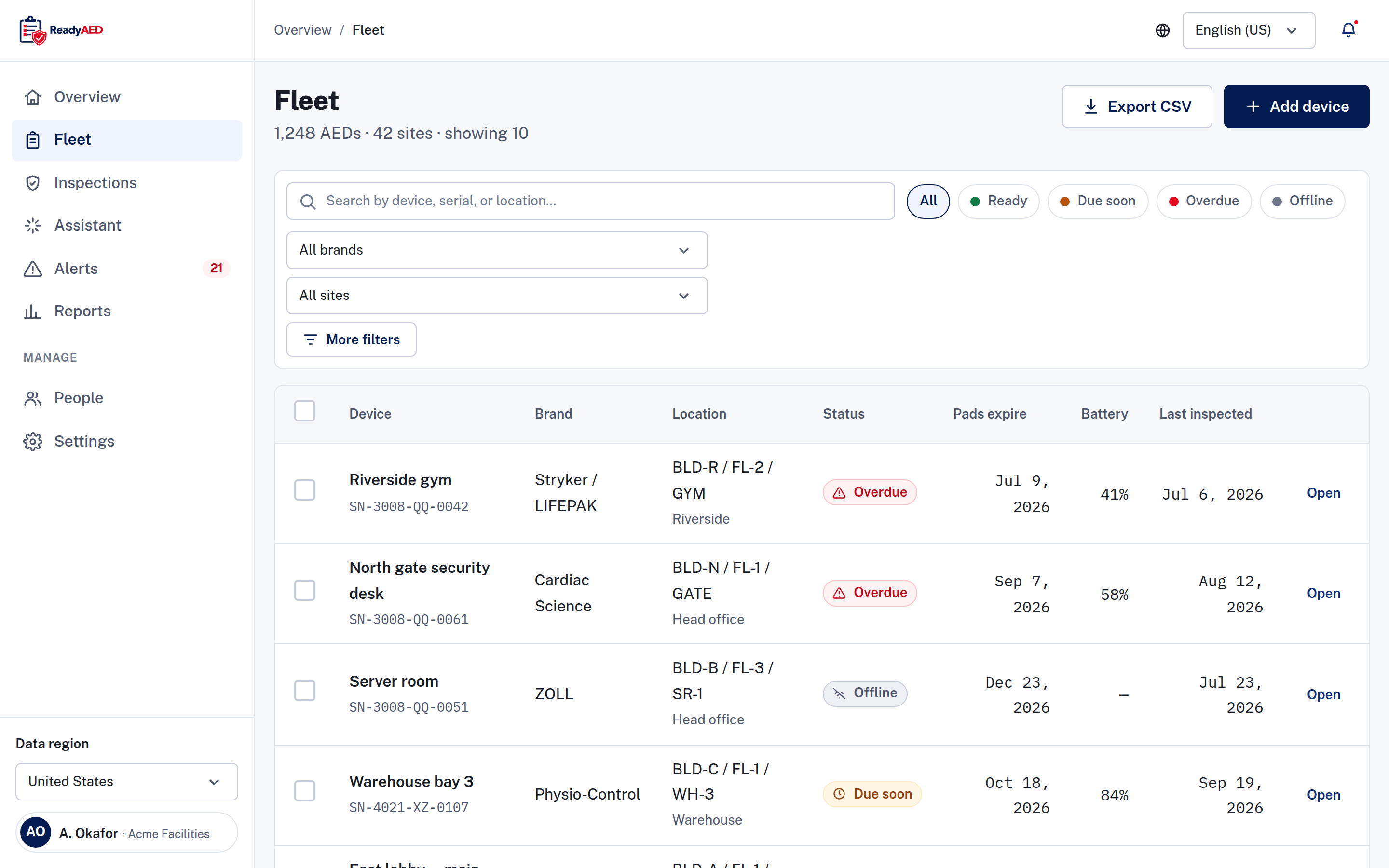
Task: Open the All sites dropdown
Action: (x=497, y=296)
